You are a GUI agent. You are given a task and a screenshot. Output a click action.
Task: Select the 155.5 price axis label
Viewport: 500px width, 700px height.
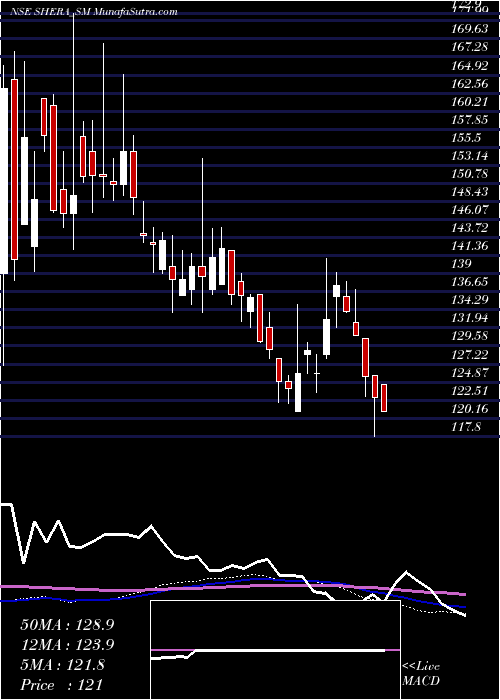(467, 138)
